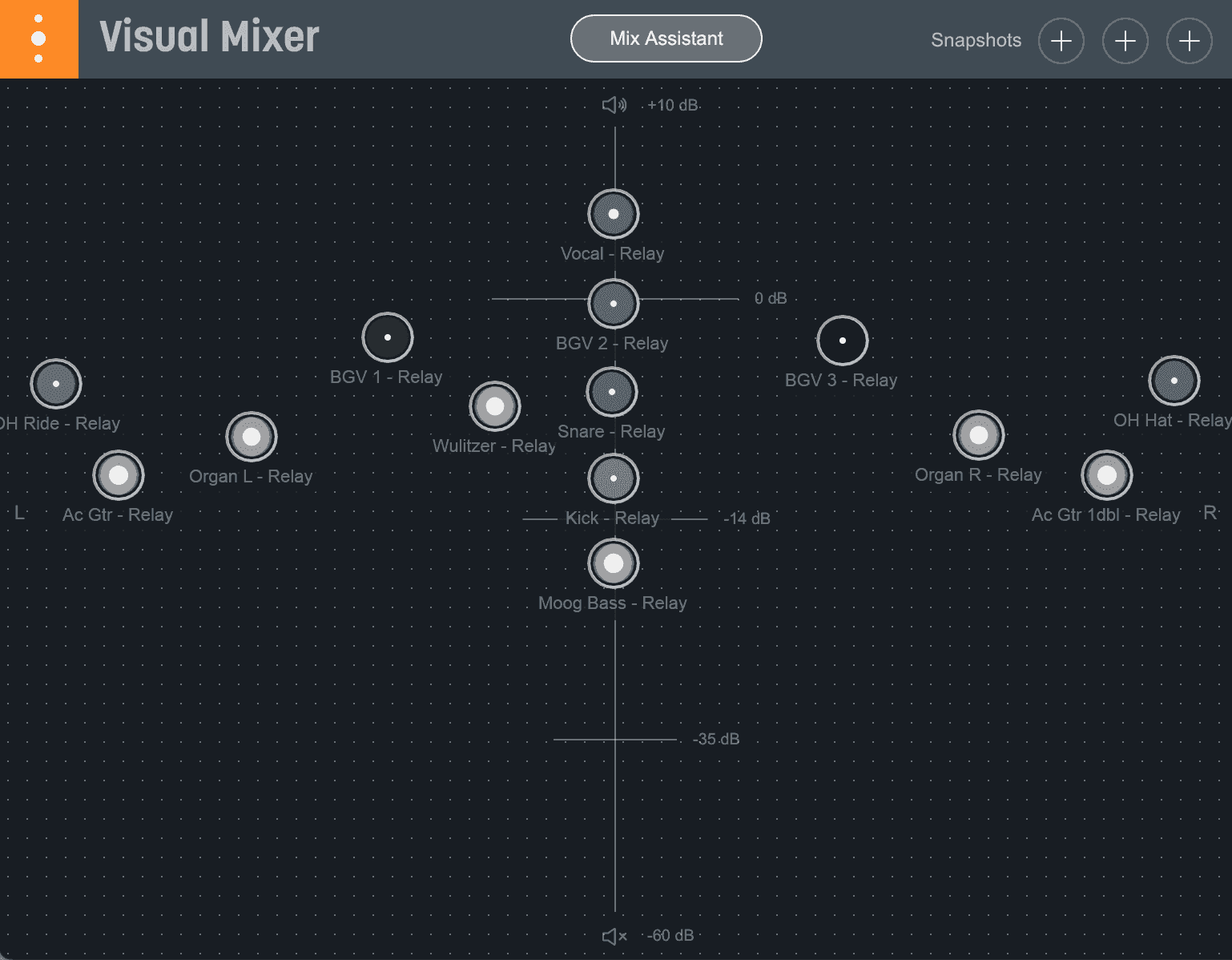Click the Wulitzer - Relay text label
The image size is (1232, 960).
point(493,446)
